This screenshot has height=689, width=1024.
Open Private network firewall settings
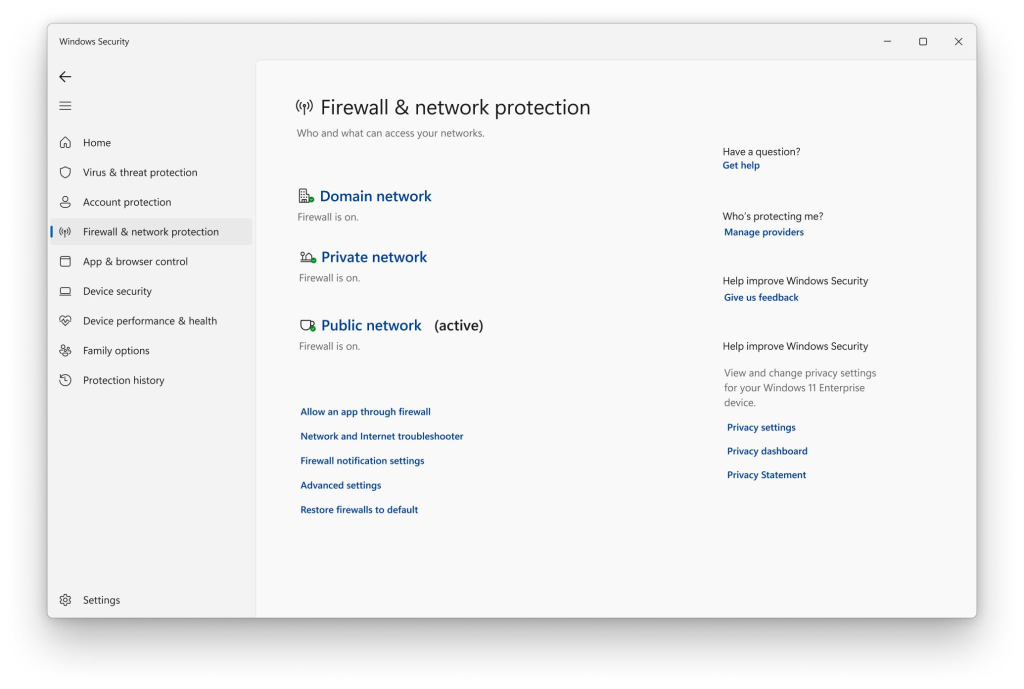tap(374, 258)
